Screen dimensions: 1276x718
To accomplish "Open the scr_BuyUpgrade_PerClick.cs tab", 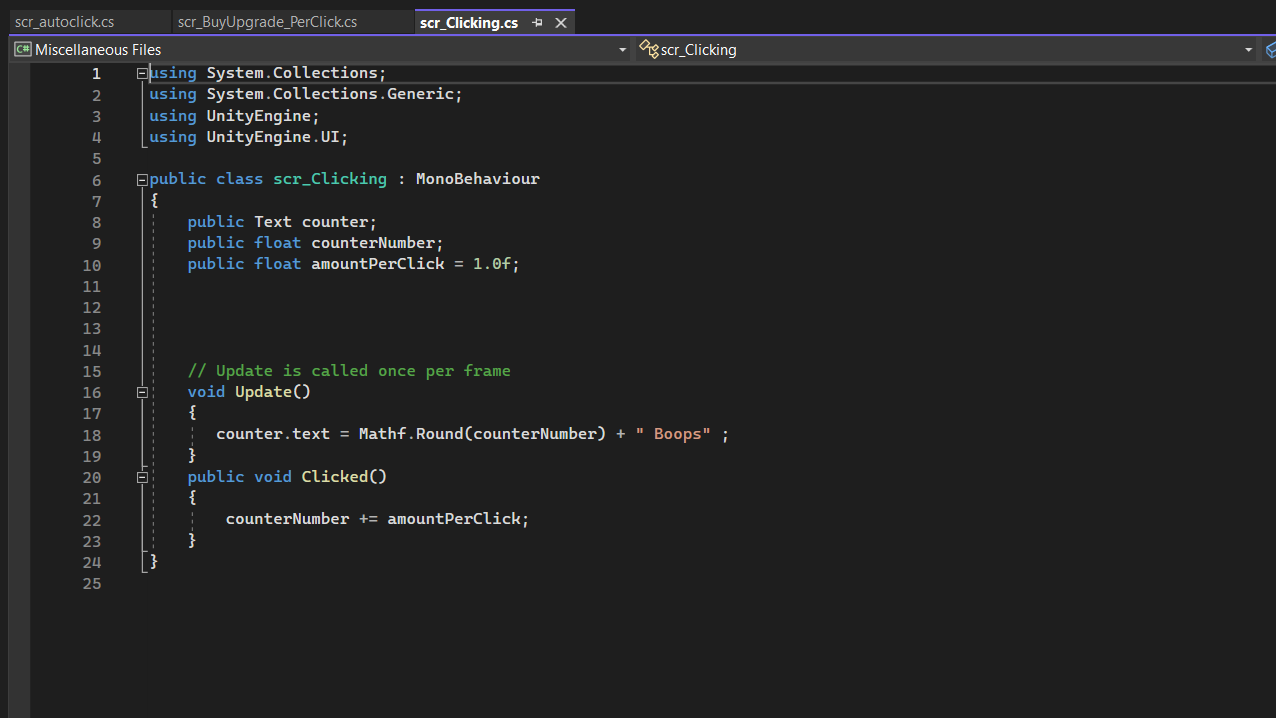I will tap(267, 22).
